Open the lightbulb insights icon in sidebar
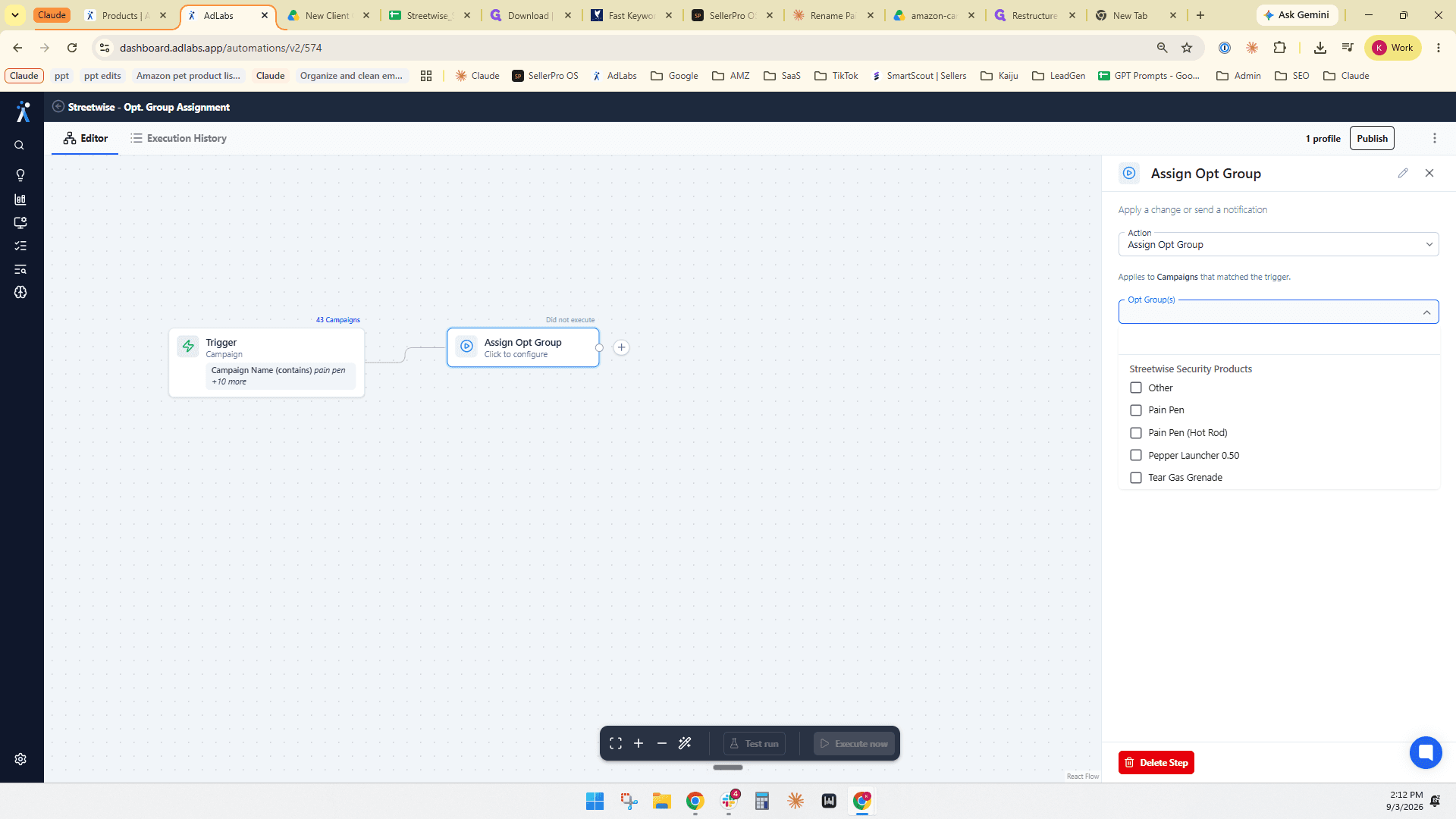Screen dimensions: 1456x819 click(20, 175)
